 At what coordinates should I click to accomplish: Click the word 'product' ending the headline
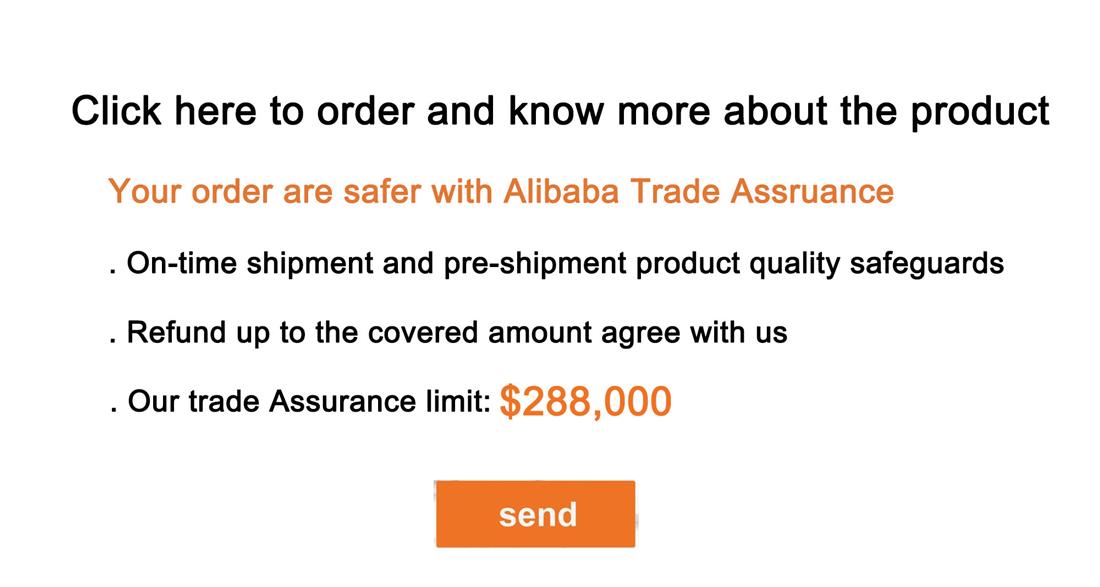point(980,113)
